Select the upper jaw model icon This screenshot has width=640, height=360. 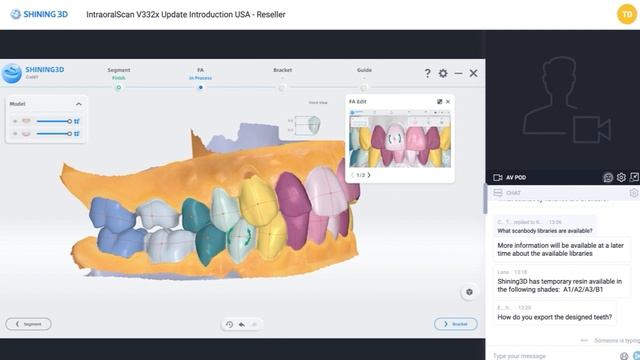26,121
